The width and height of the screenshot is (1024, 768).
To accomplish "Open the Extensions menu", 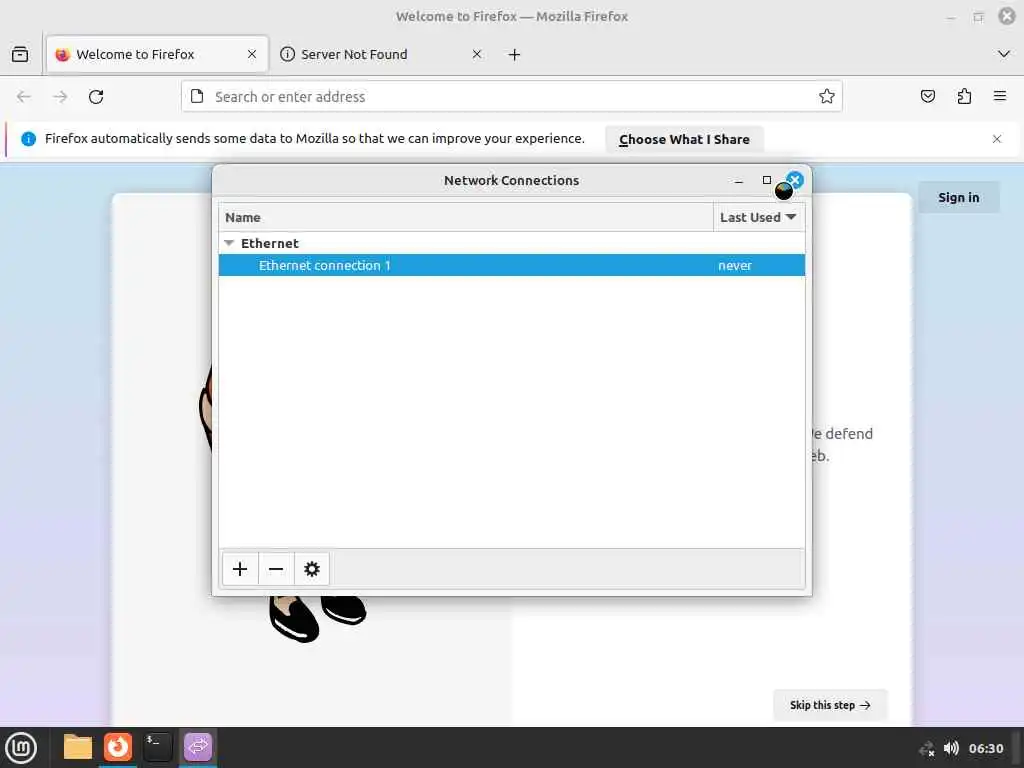I will (964, 97).
